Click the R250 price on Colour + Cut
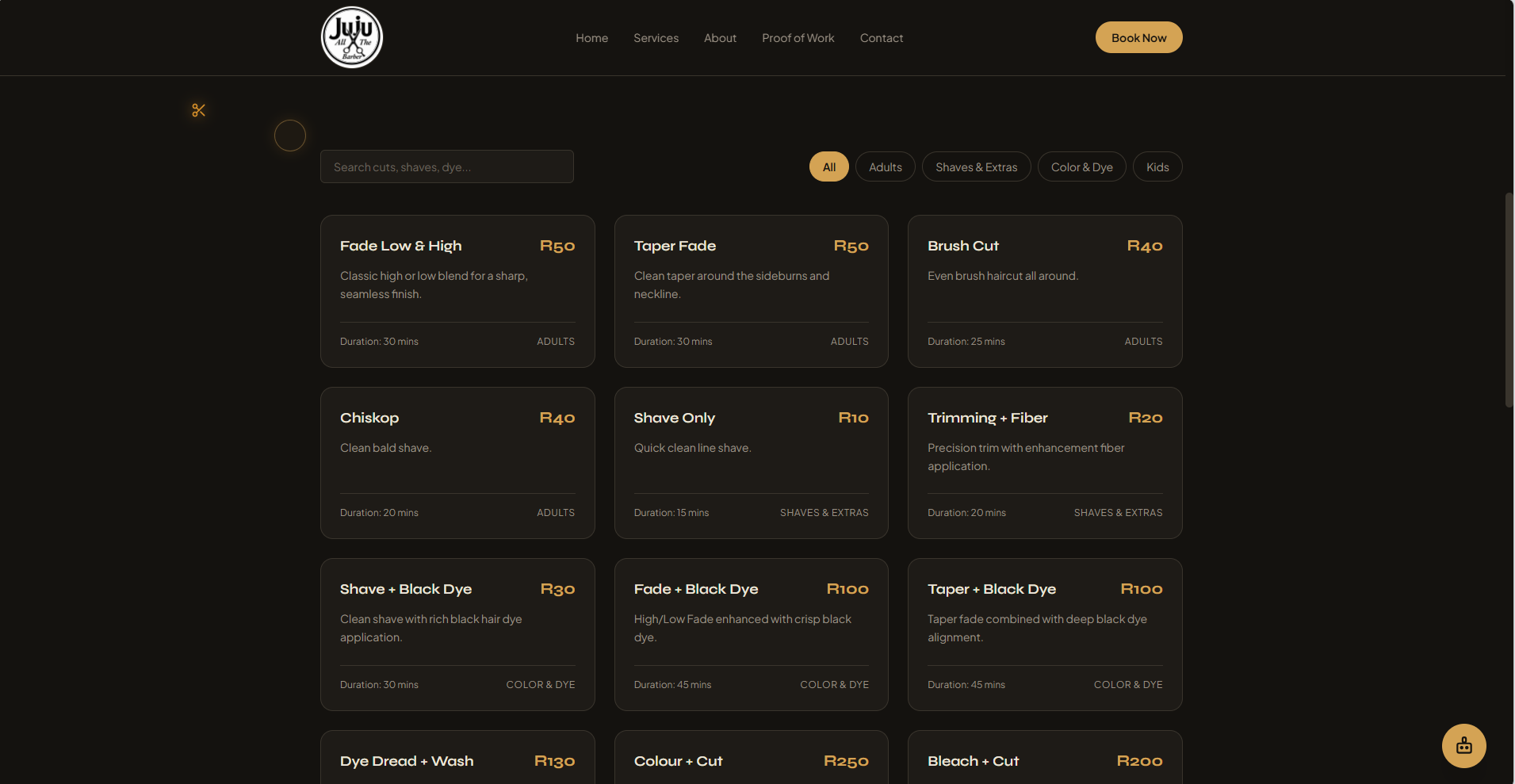1515x784 pixels. coord(847,761)
